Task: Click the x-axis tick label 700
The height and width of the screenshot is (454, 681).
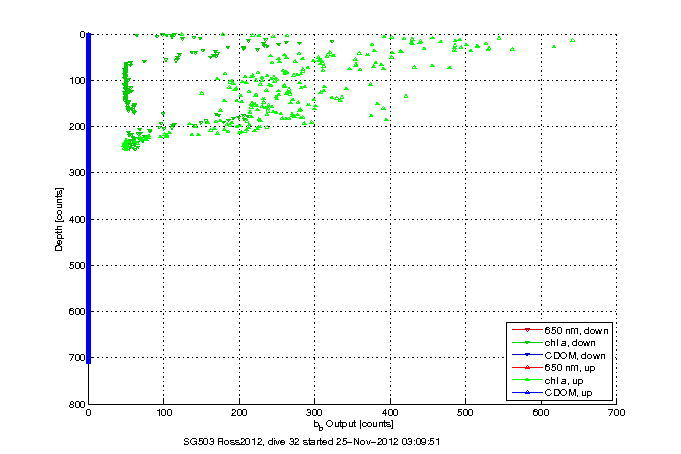Action: [616, 413]
